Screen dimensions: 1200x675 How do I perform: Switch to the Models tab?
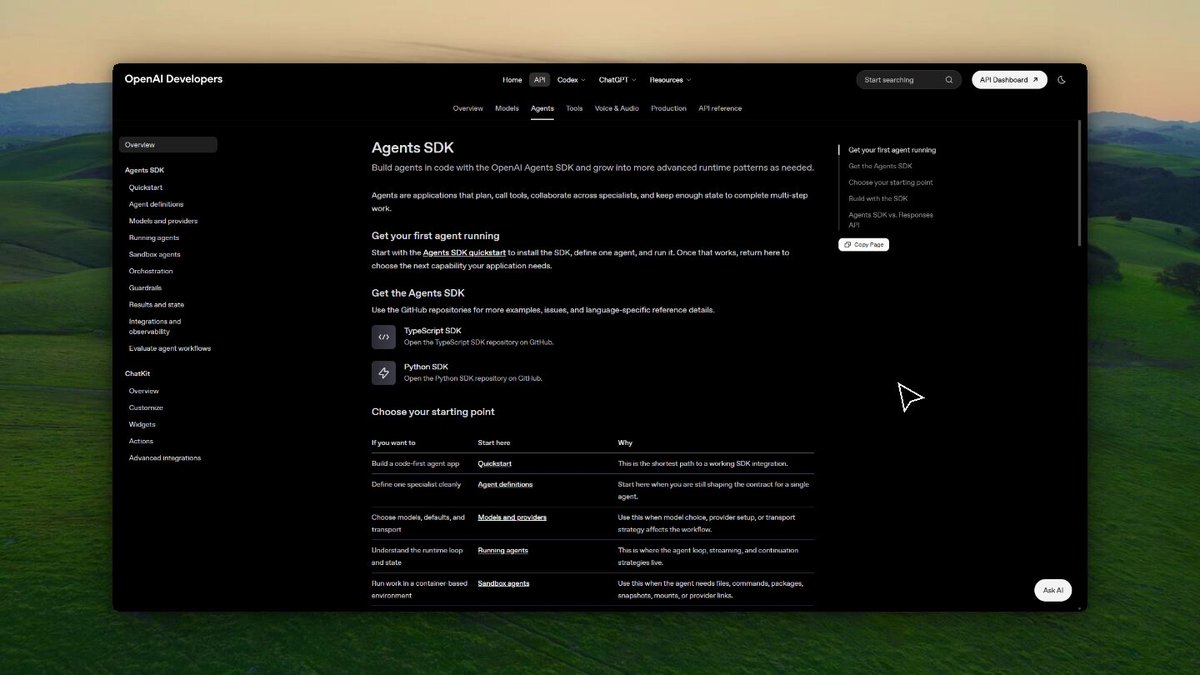(507, 108)
